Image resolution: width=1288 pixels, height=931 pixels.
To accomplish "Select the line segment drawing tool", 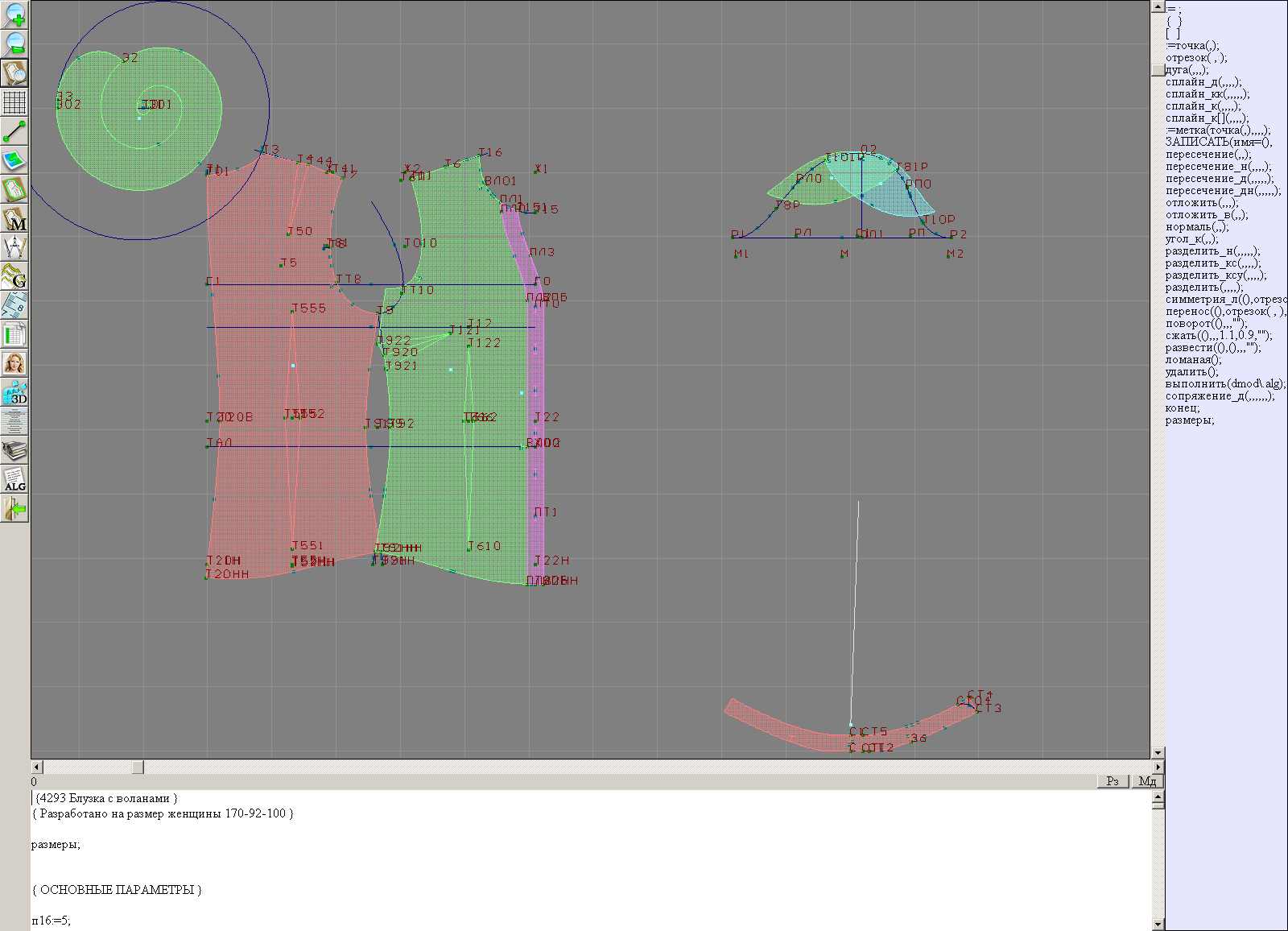I will (14, 131).
